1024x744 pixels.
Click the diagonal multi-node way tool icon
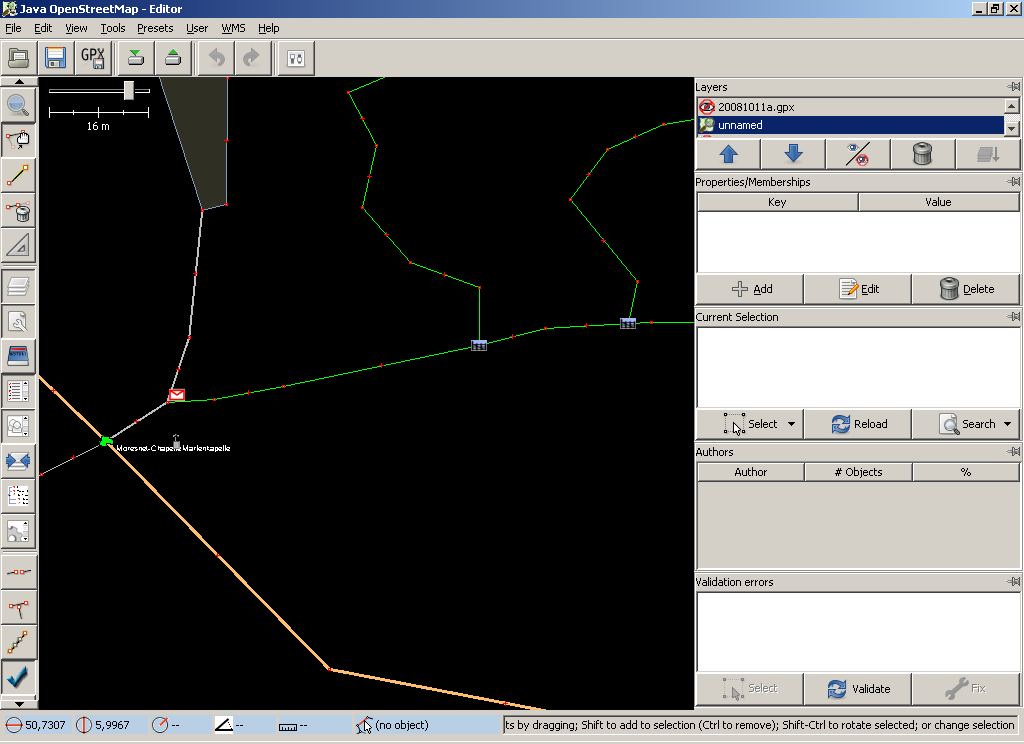coord(18,643)
